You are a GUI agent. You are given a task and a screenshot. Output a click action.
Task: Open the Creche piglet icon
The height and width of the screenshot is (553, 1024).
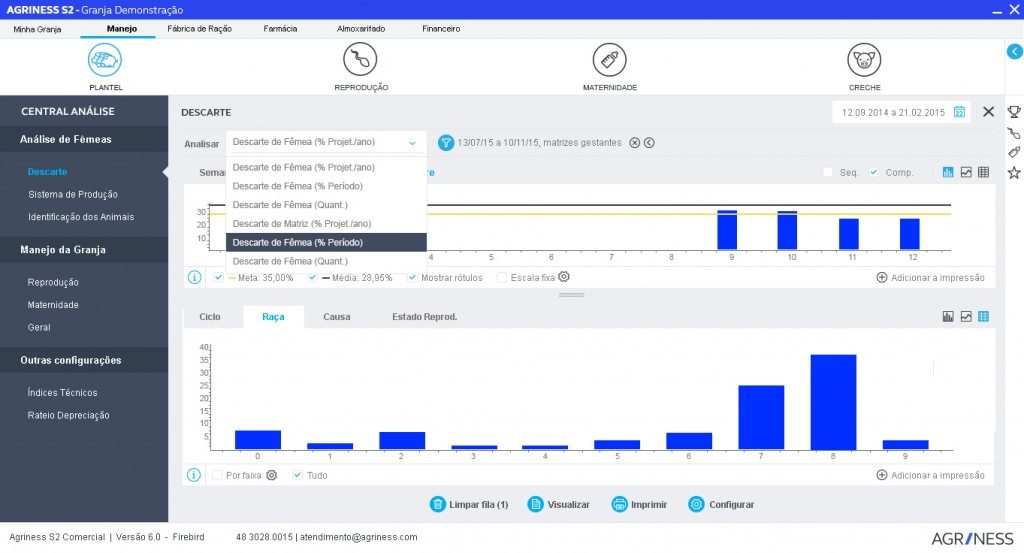pyautogui.click(x=864, y=60)
